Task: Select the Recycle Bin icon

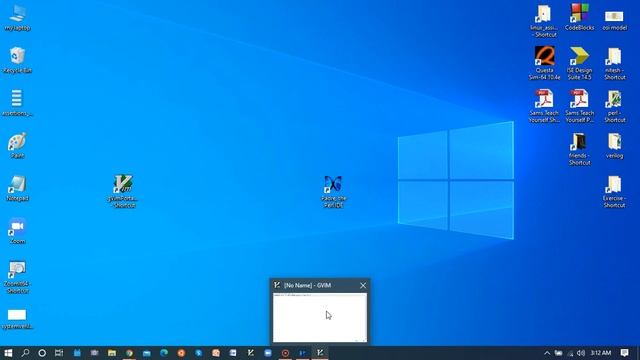Action: pos(17,60)
